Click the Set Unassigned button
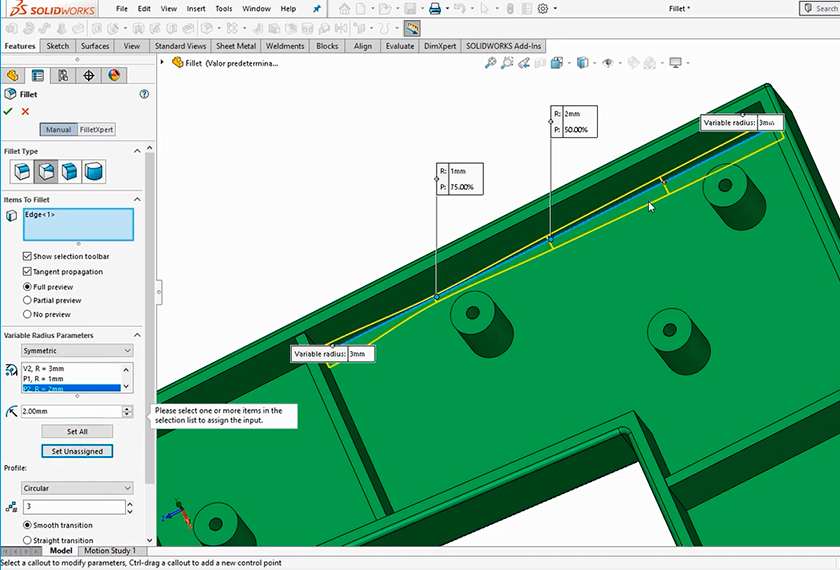The height and width of the screenshot is (570, 840). (x=77, y=451)
